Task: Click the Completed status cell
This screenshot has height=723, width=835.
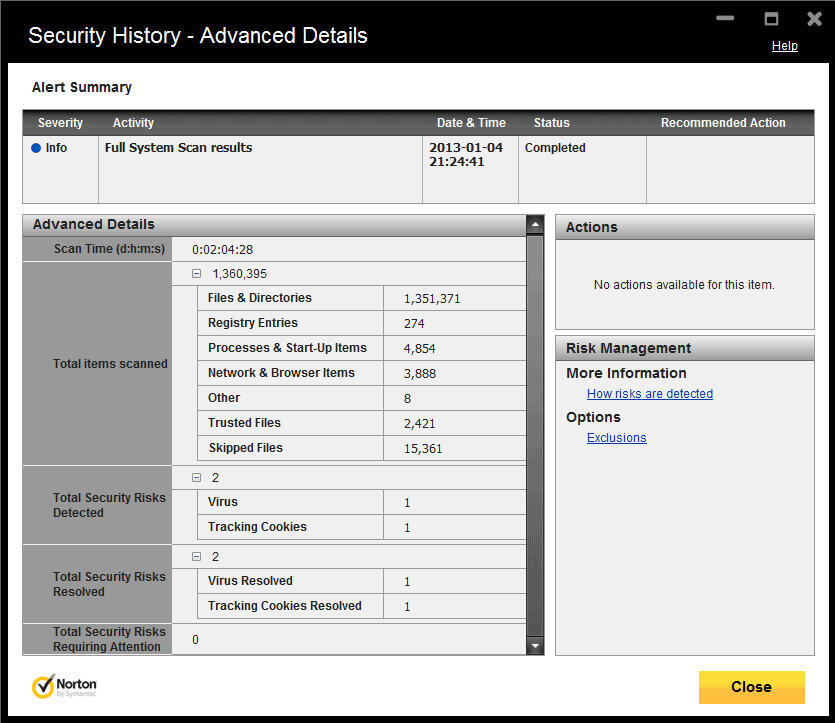Action: click(x=555, y=148)
